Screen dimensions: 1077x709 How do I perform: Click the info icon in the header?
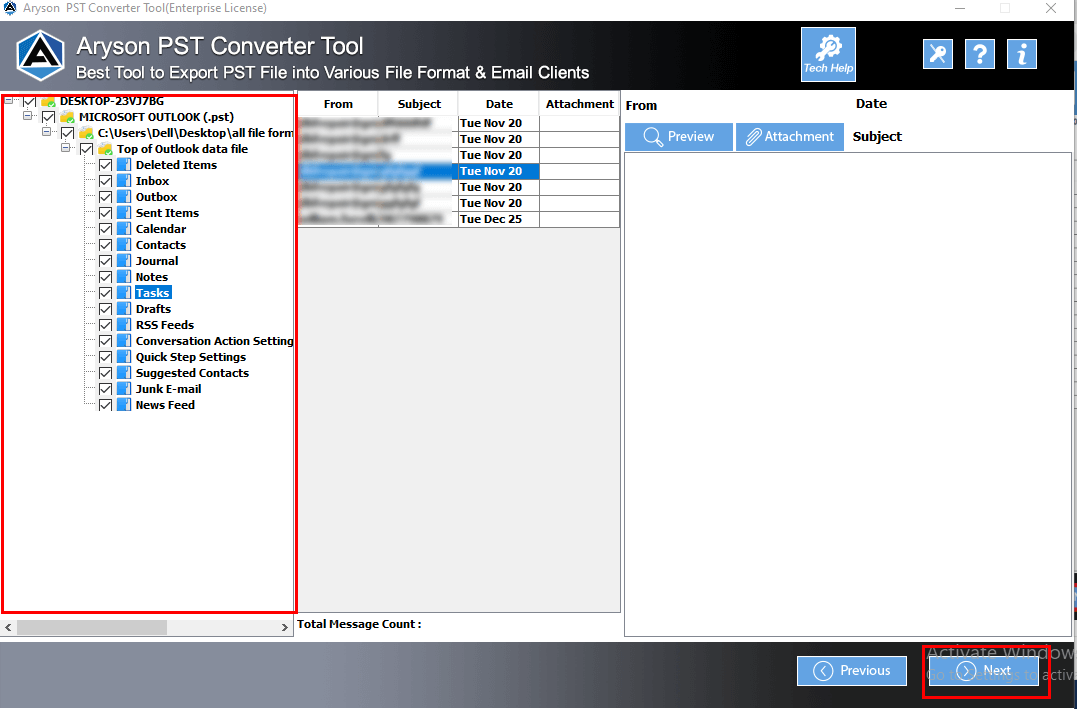[x=1021, y=54]
